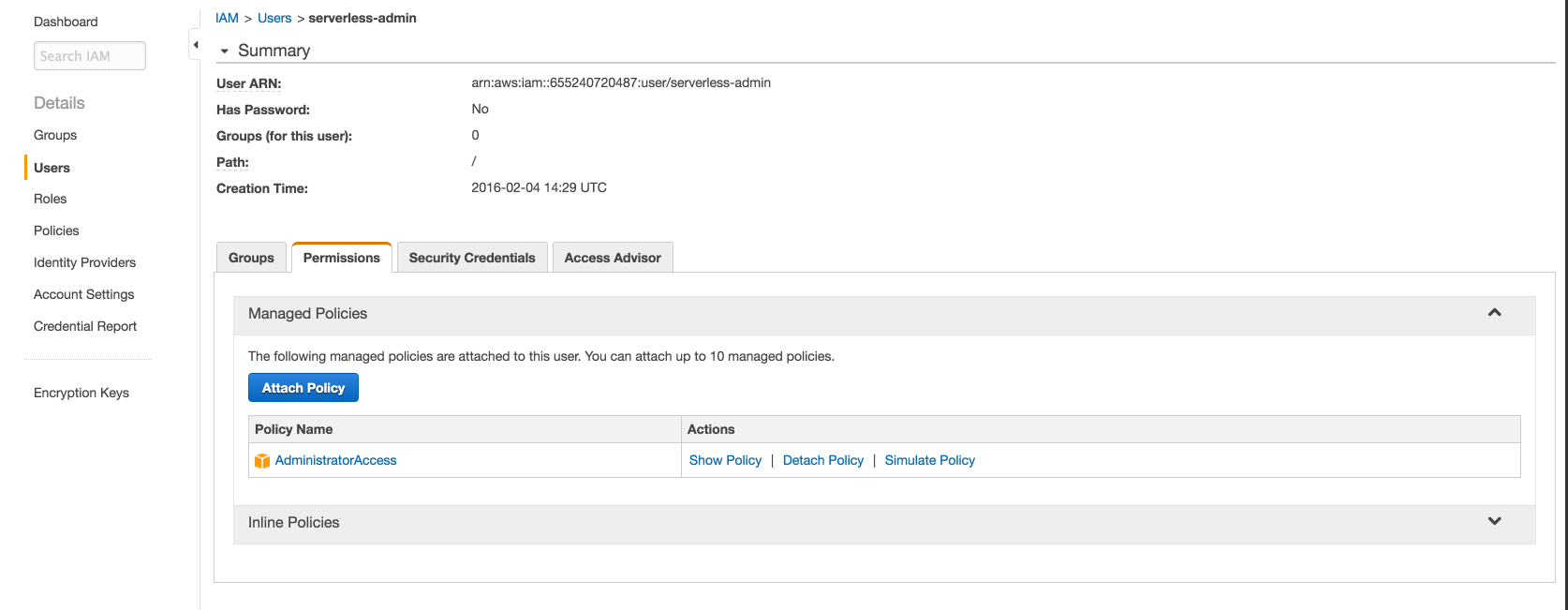Collapse the left sidebar with arrow handle
The height and width of the screenshot is (610, 1568).
(195, 45)
